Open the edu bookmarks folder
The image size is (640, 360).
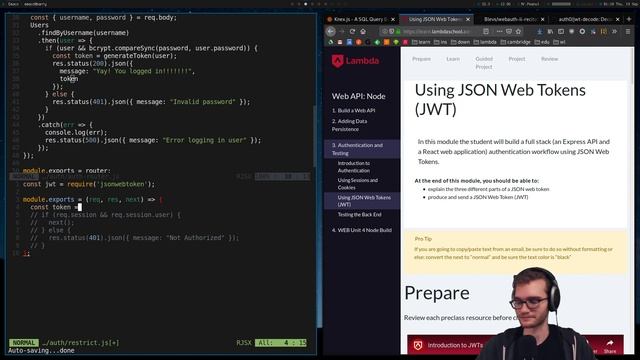tap(542, 42)
